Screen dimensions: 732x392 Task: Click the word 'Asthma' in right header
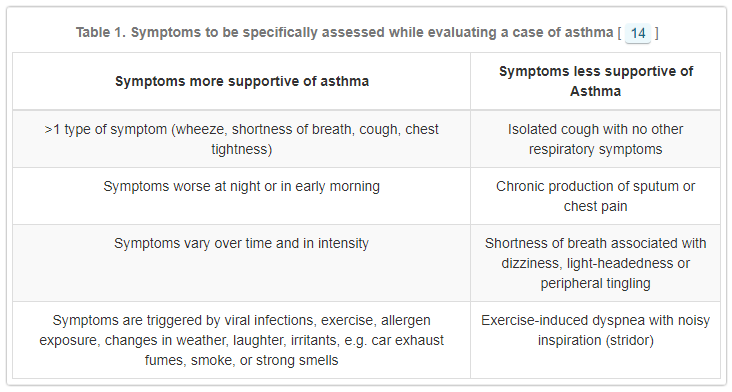point(595,91)
